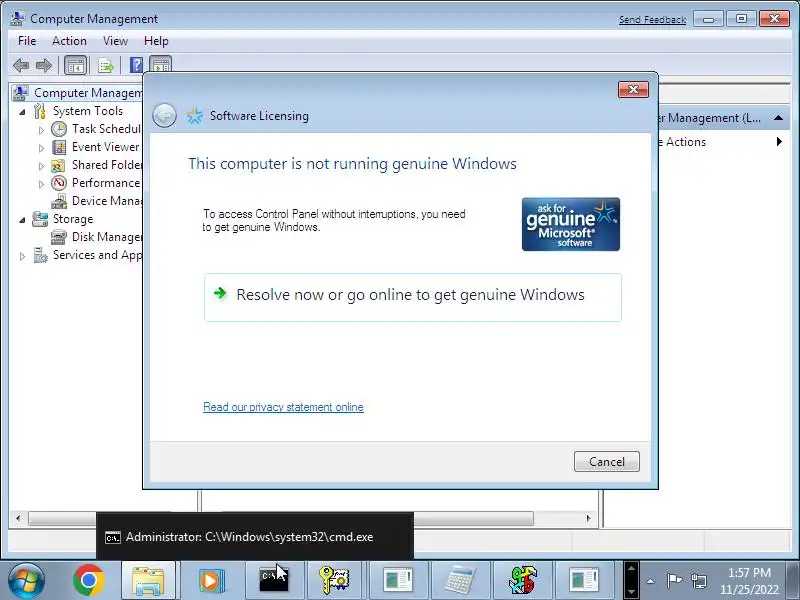Open Action Center flag in system tray

tap(674, 581)
